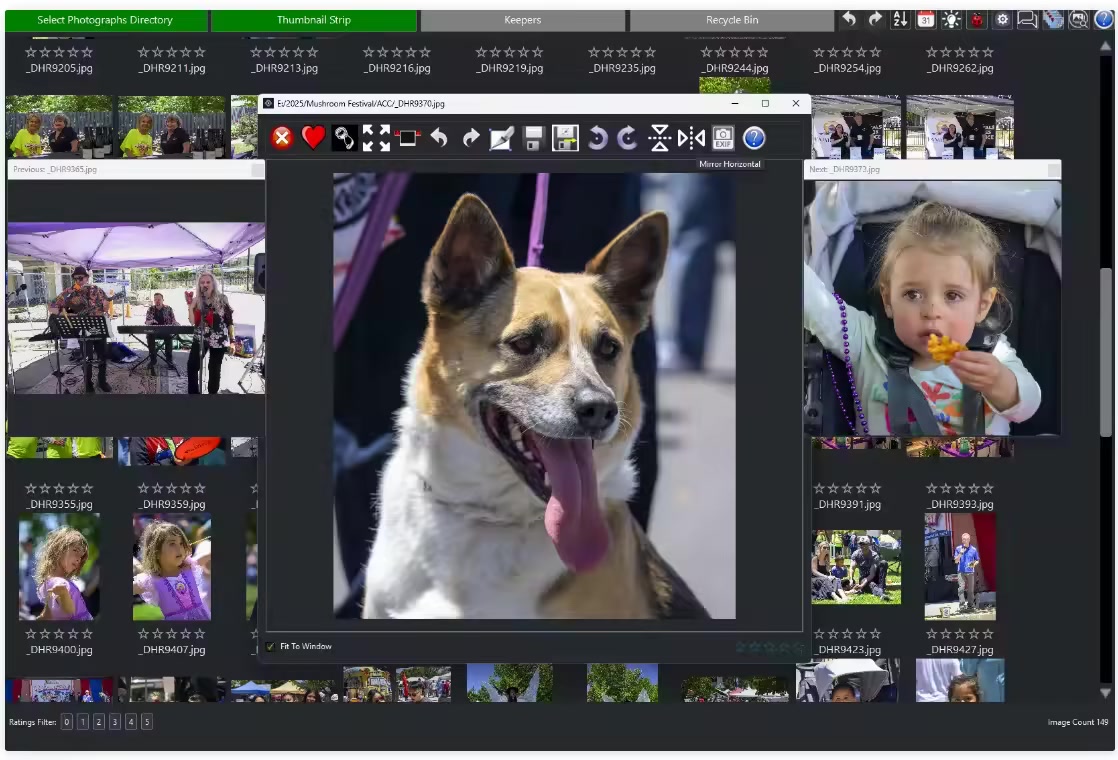The height and width of the screenshot is (760, 1118).
Task: Uncheck the Fit To Window checkbox
Action: coord(270,647)
